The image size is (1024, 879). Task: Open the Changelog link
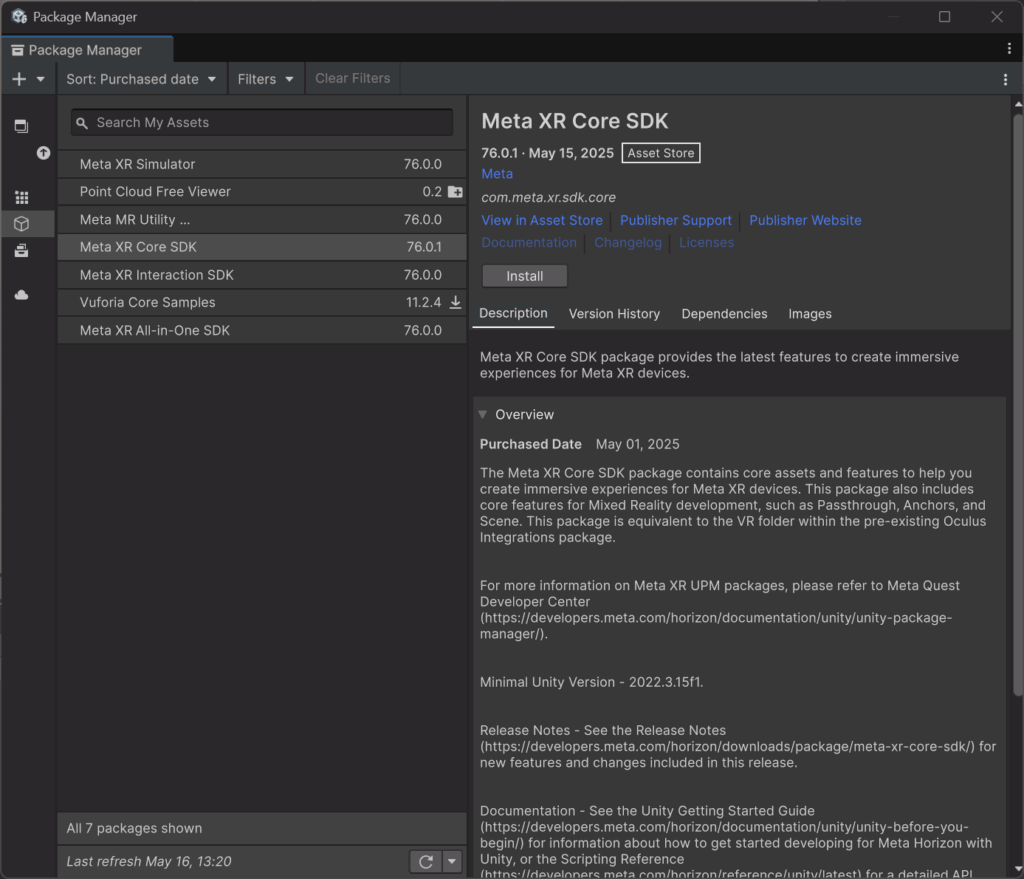pos(628,242)
